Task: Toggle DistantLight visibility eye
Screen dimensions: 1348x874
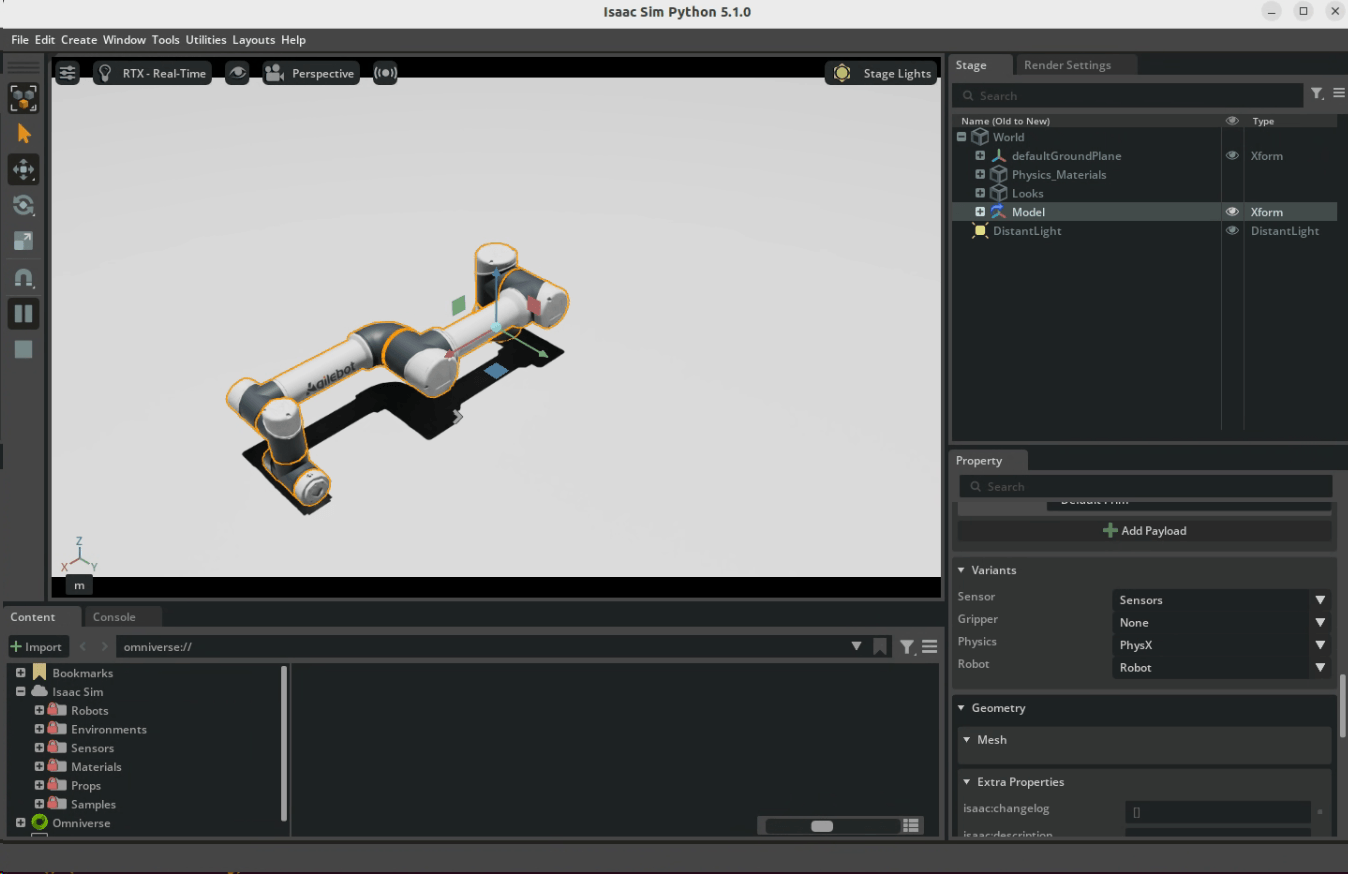Action: click(1232, 231)
